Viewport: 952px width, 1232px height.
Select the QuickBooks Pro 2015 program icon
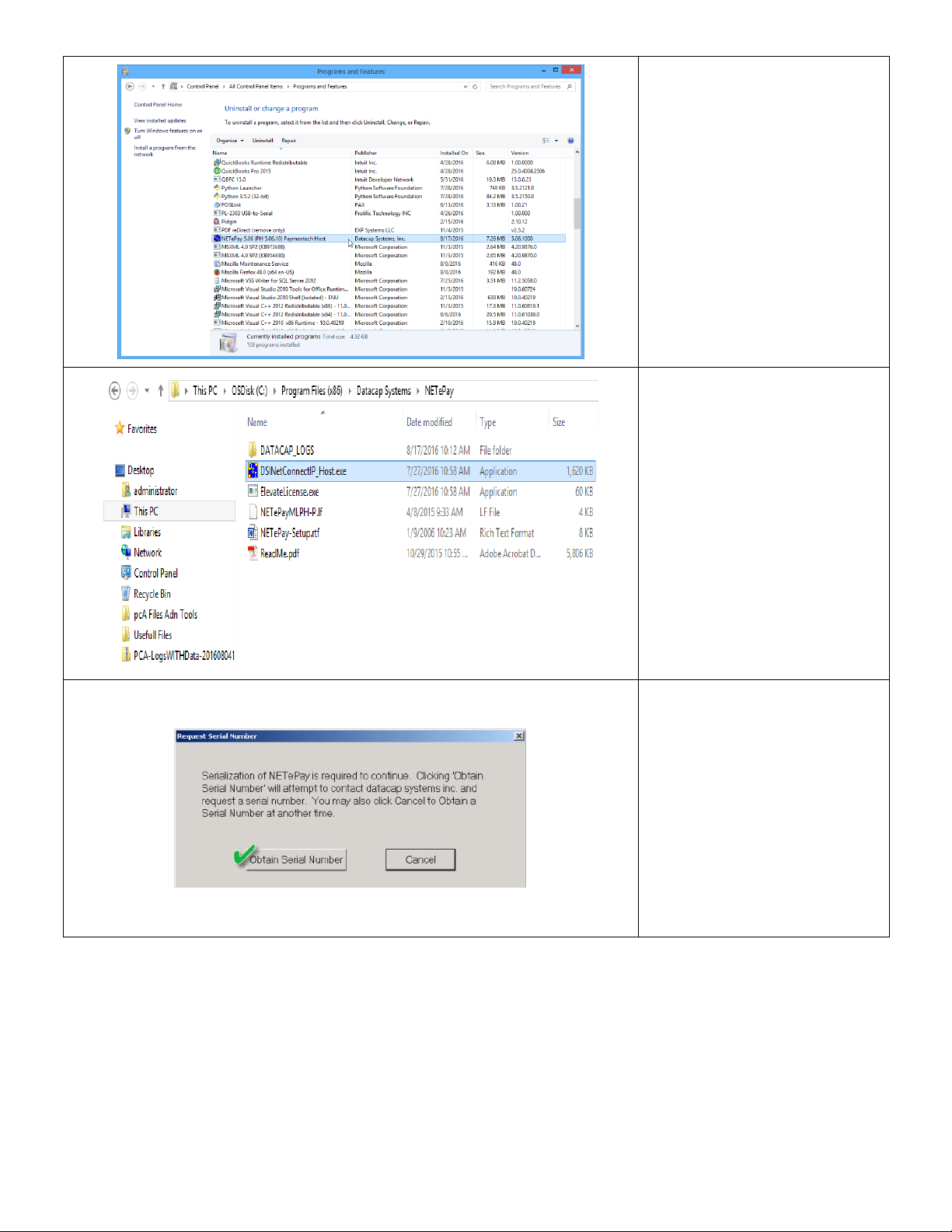coord(217,171)
